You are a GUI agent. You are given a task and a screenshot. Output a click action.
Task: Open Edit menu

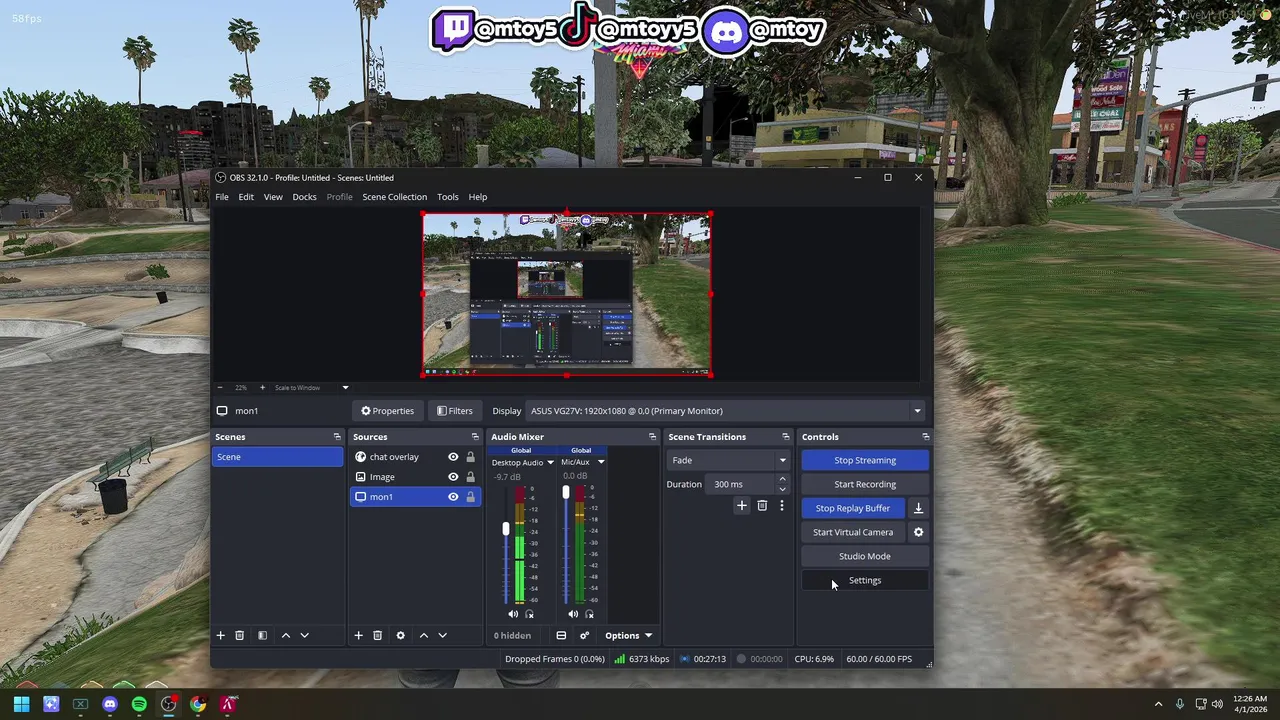pyautogui.click(x=246, y=197)
